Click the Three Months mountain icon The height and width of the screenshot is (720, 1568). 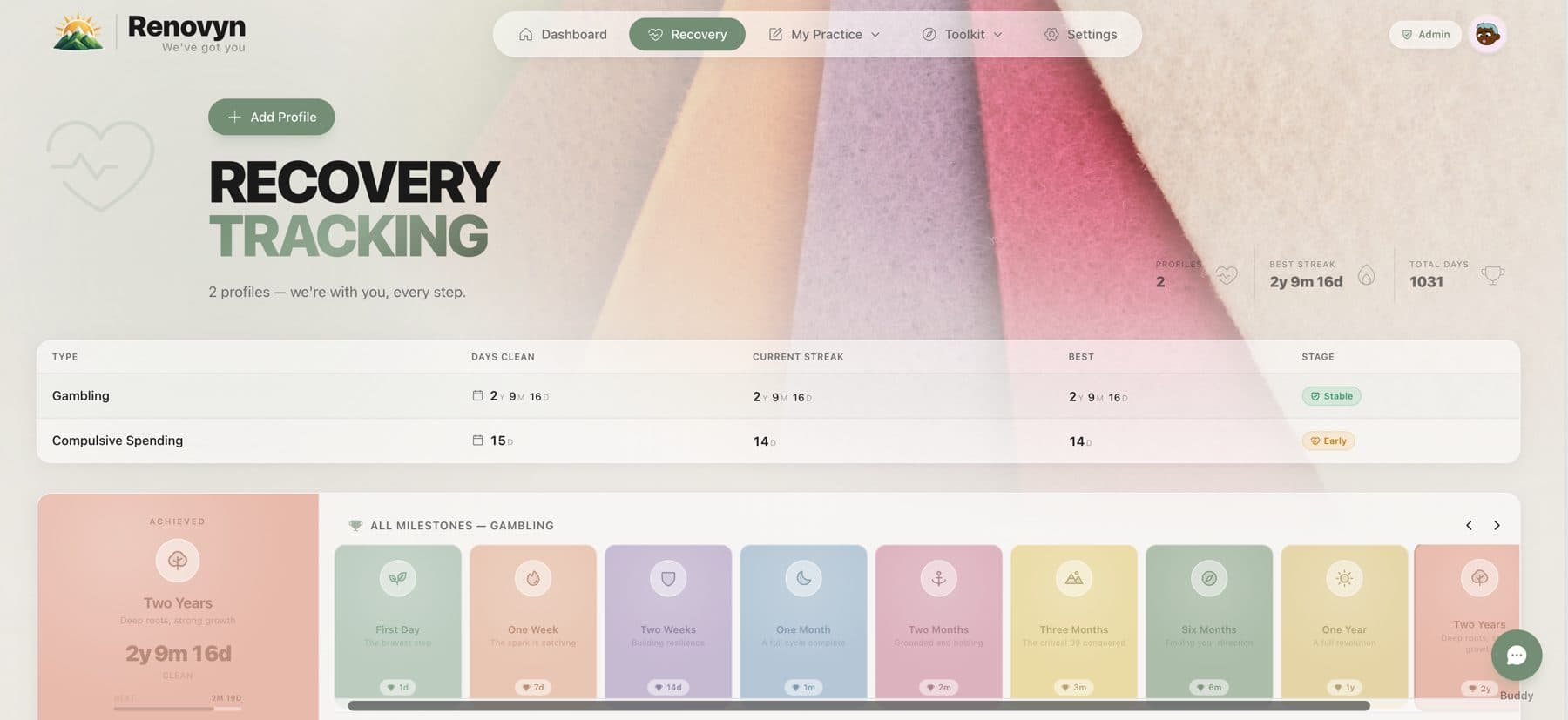click(1074, 578)
